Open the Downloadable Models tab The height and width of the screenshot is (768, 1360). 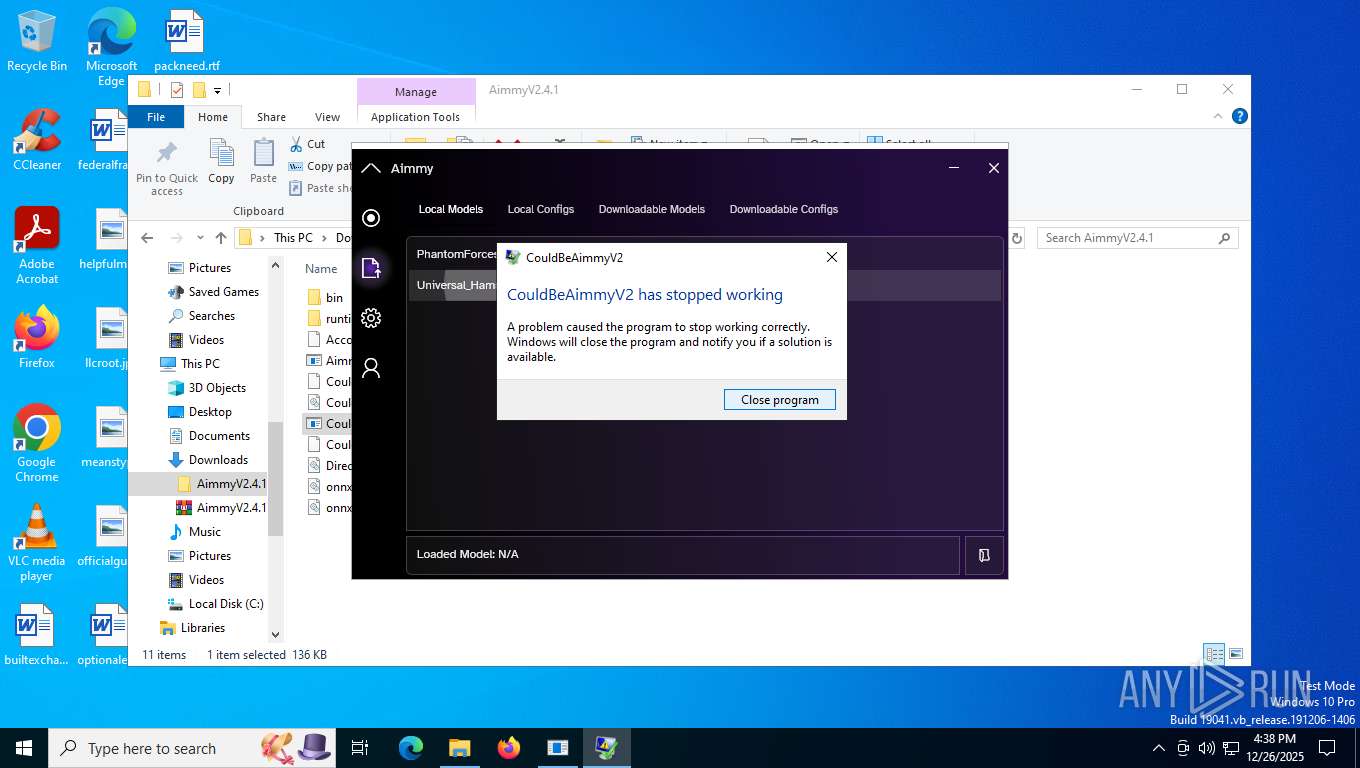[x=652, y=209]
